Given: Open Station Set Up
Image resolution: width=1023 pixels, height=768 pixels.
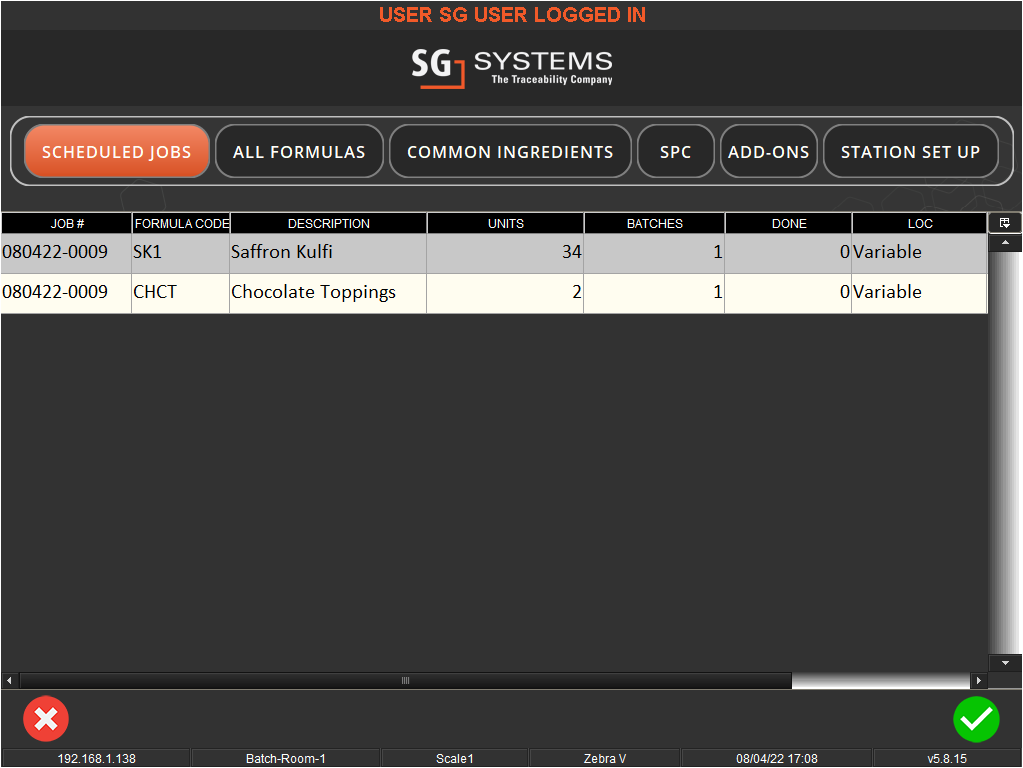Looking at the screenshot, I should point(911,151).
